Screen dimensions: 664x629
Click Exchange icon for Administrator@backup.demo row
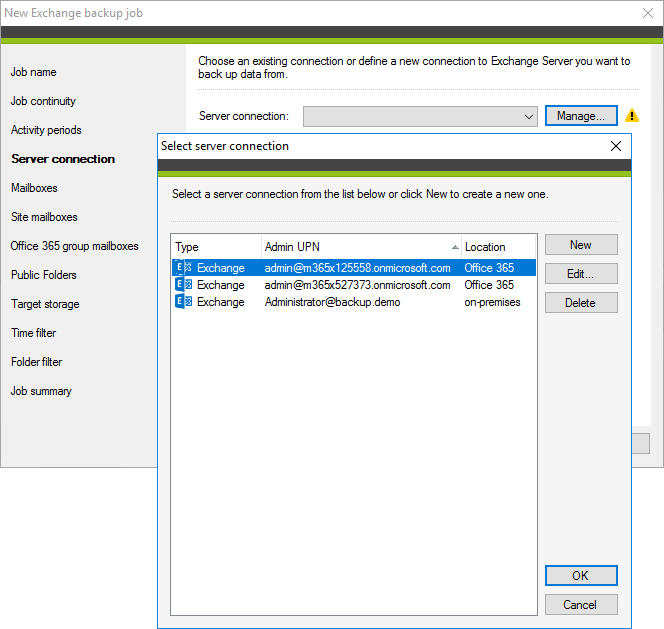coord(183,302)
